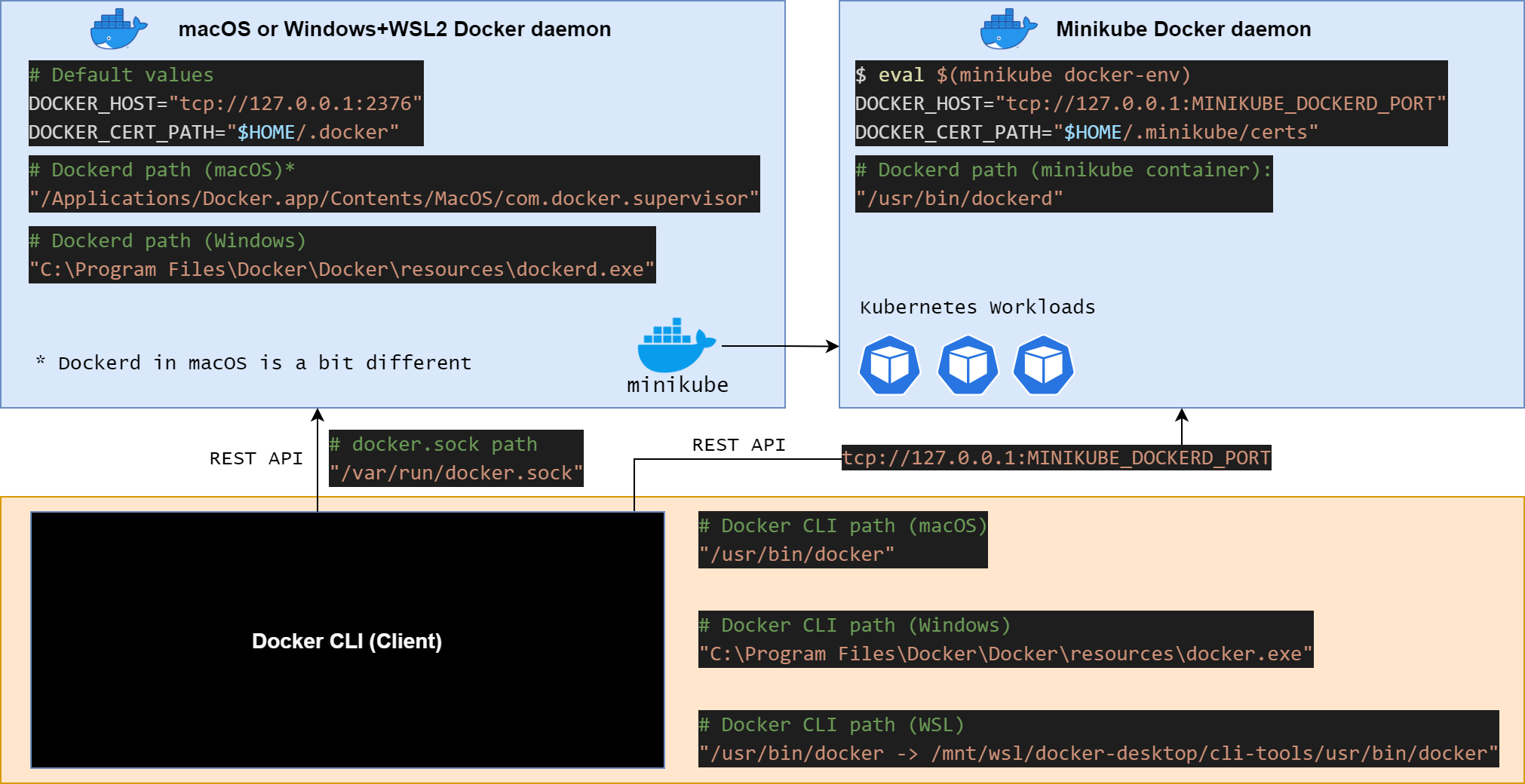Click the last Kubernetes workload cube icon

tap(1044, 365)
